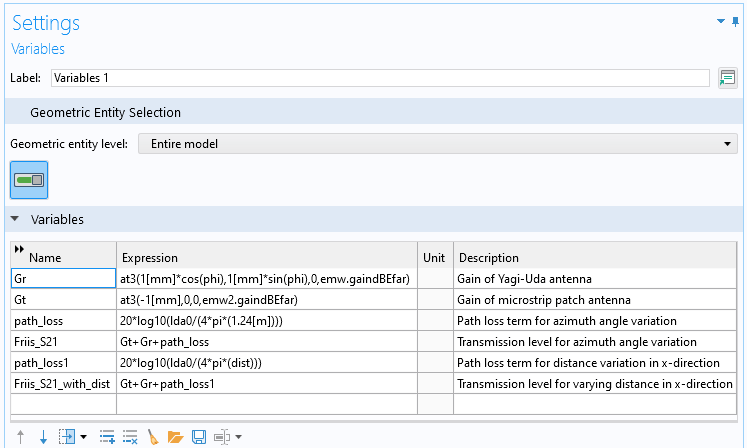Select the path_loss variable name cell

[x=63, y=320]
